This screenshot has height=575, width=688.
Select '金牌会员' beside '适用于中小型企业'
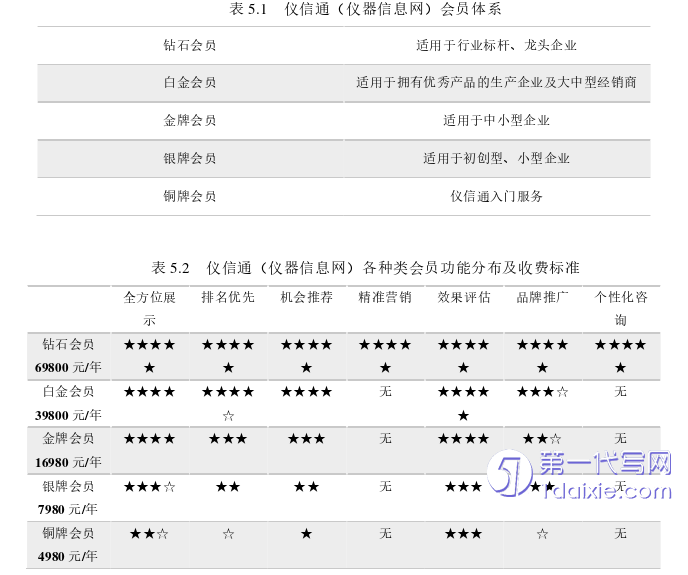[190, 120]
